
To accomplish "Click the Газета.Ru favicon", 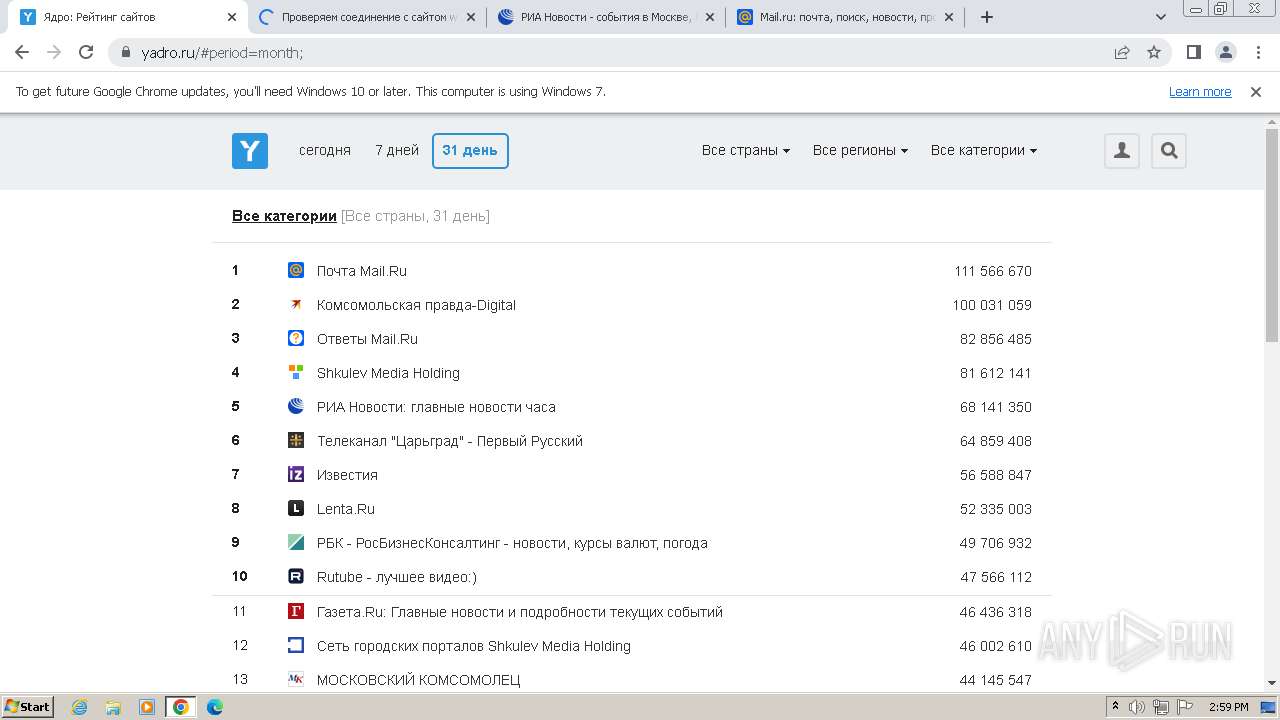I will click(296, 611).
